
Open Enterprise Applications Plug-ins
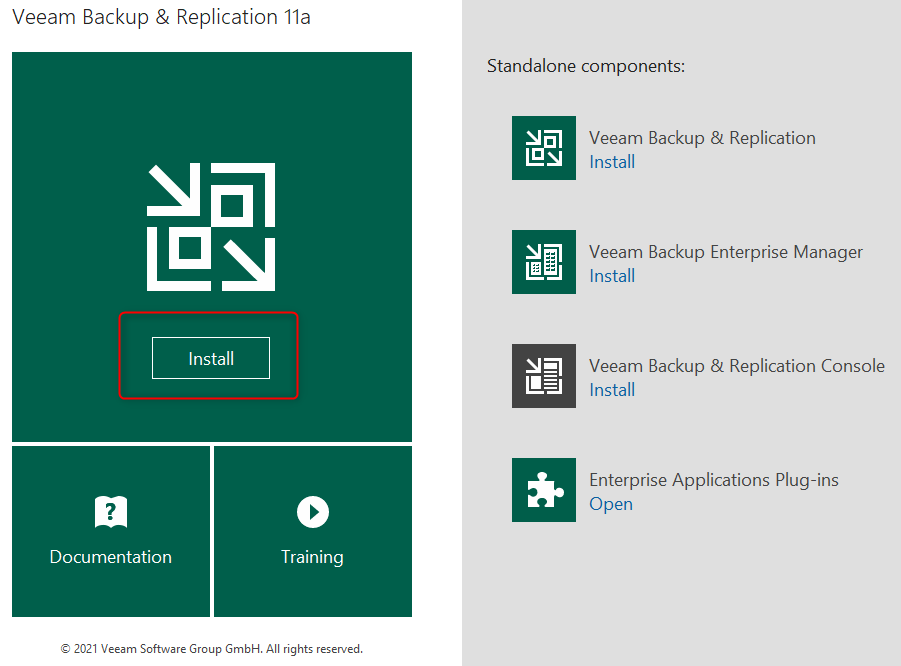pyautogui.click(x=611, y=504)
